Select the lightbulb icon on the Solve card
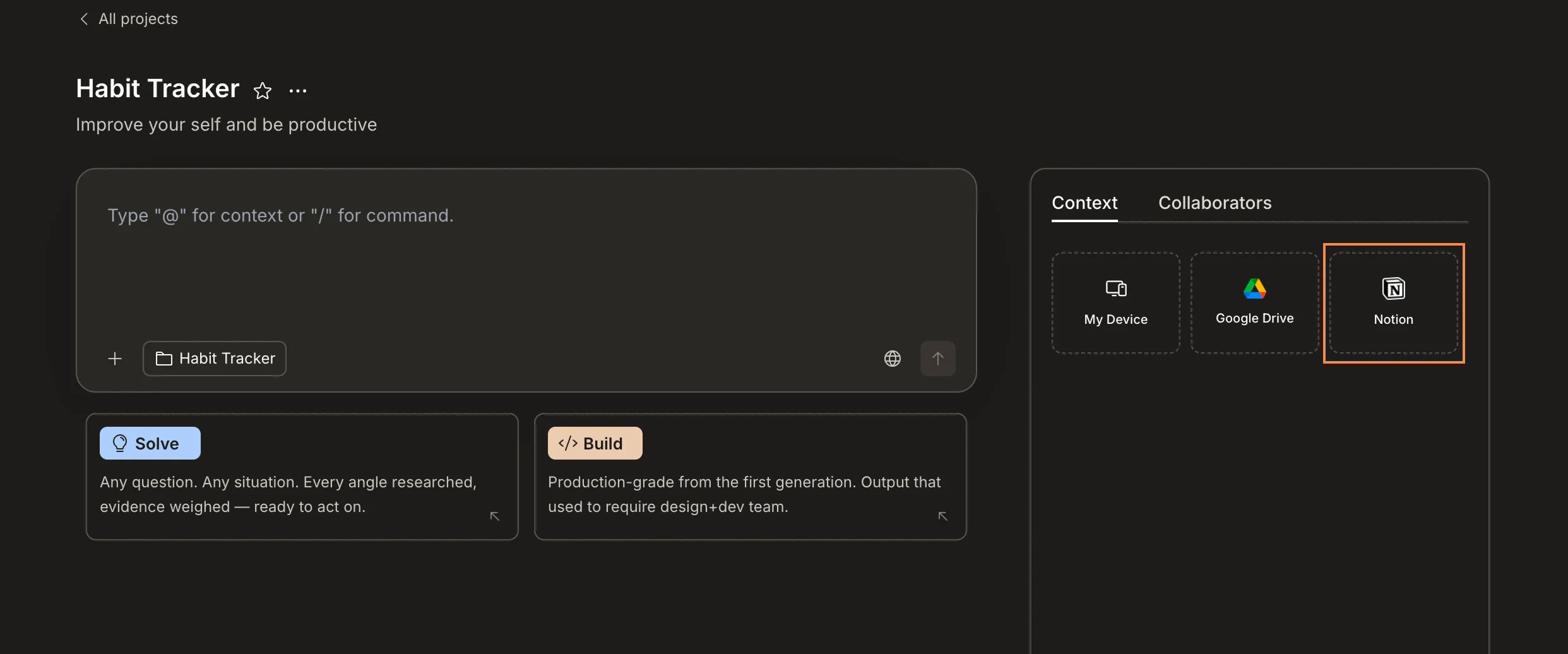Screen dimensions: 1568x654 tap(119, 443)
